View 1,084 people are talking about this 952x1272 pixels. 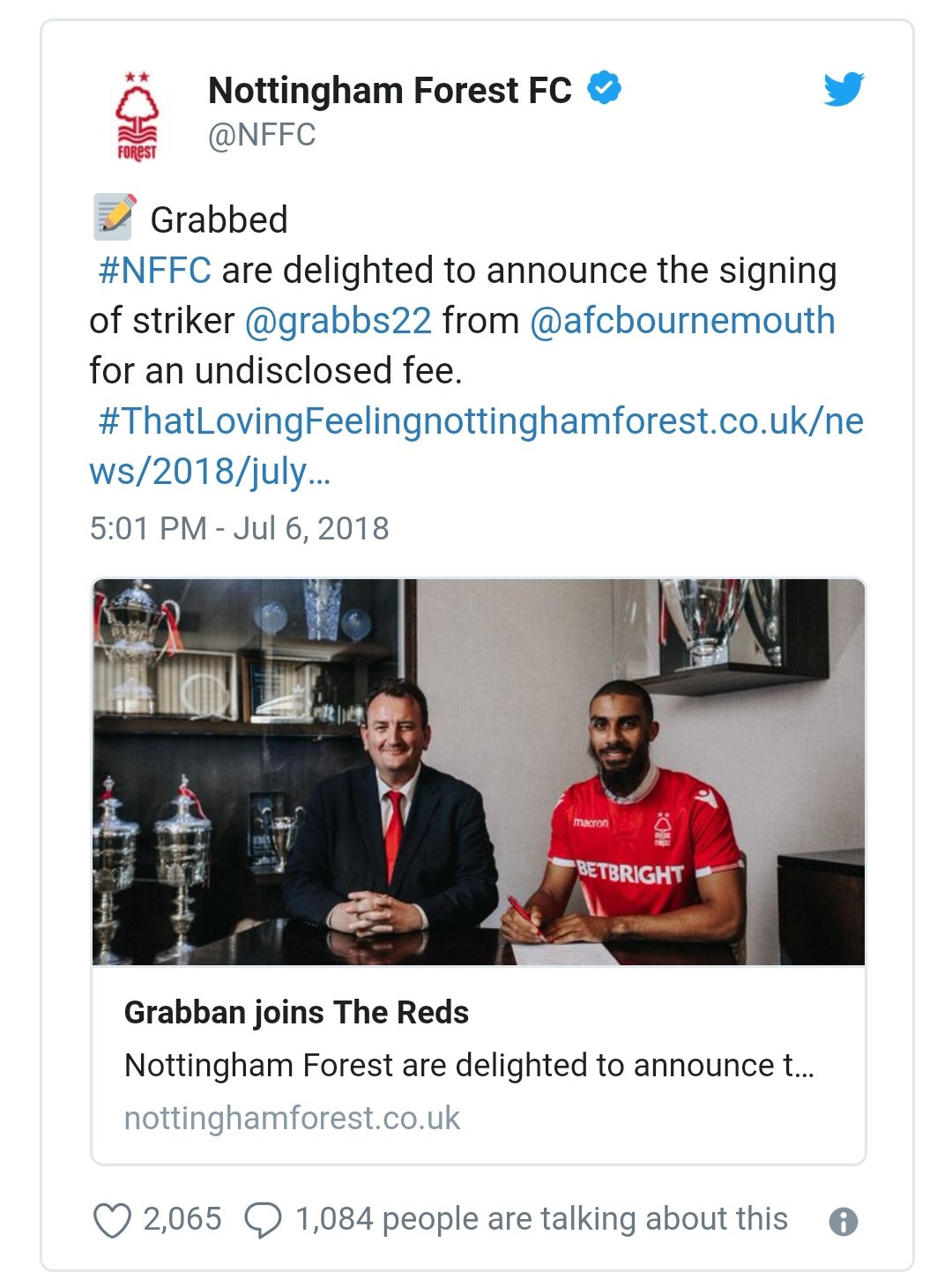pyautogui.click(x=541, y=1219)
